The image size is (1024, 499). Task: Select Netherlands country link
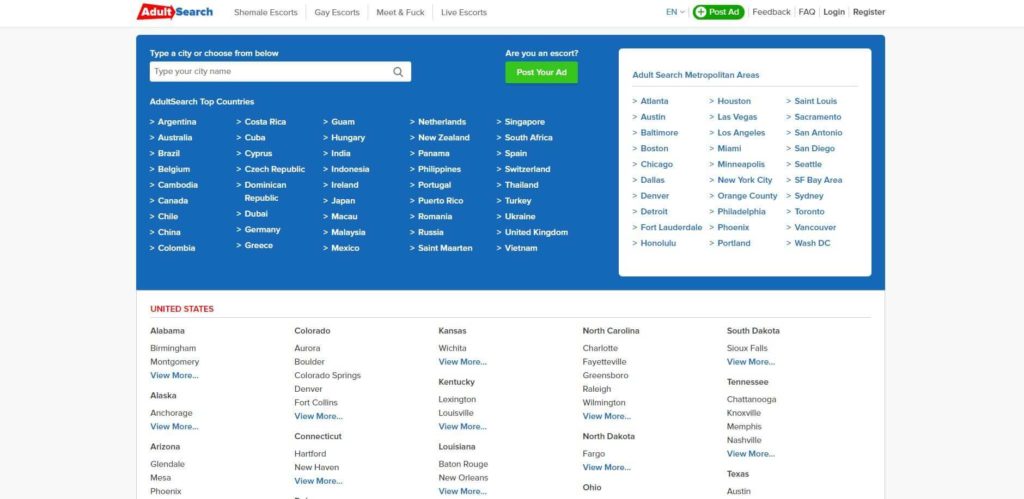point(442,122)
